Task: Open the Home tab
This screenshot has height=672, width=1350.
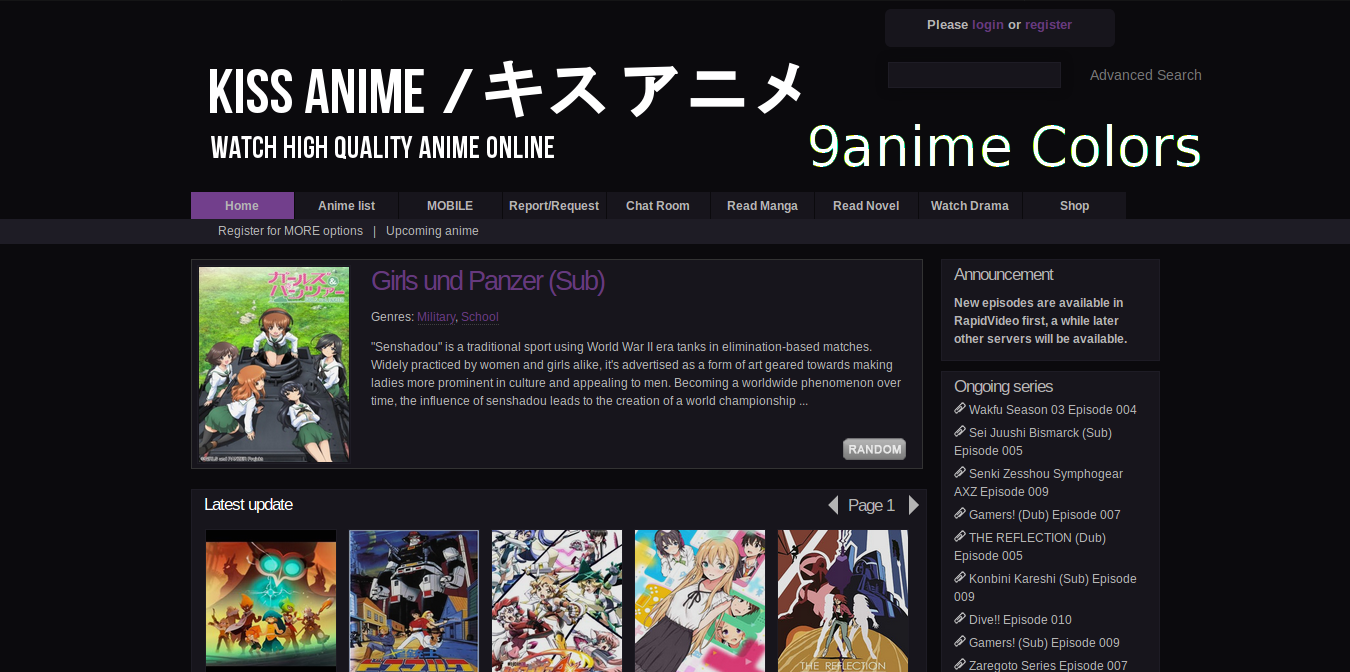Action: 242,205
